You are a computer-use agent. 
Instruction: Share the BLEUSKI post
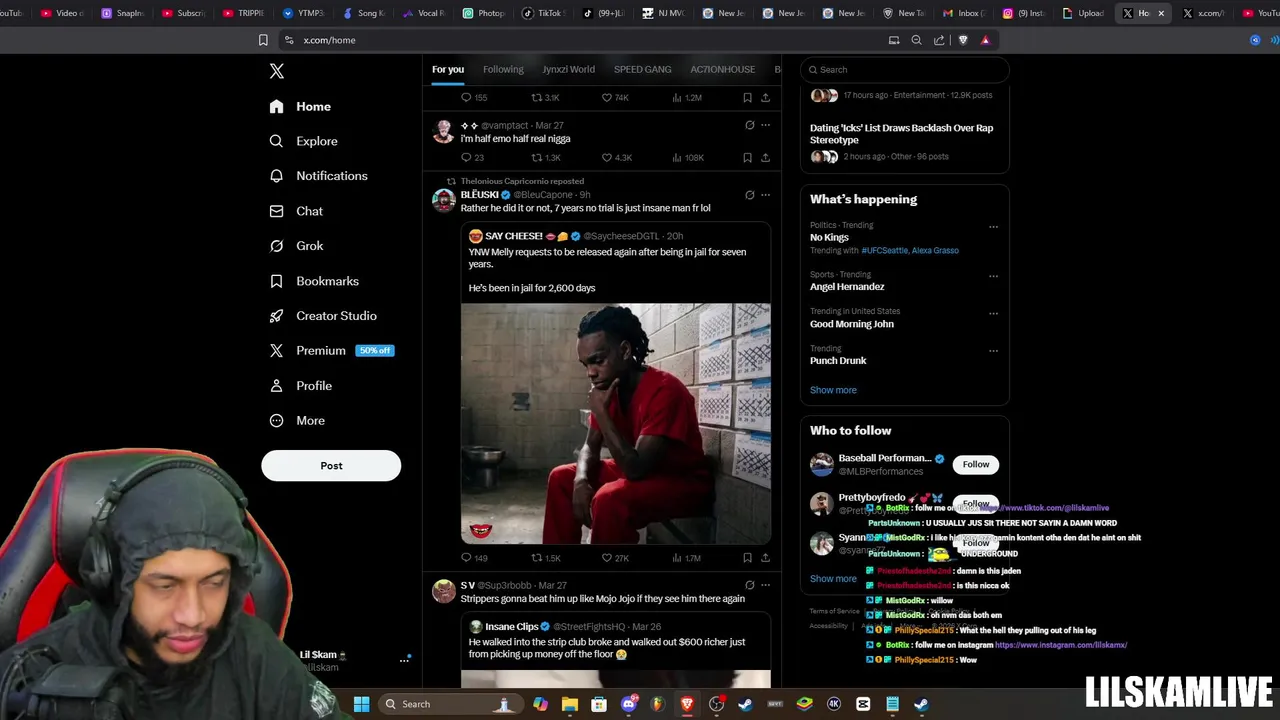[765, 558]
